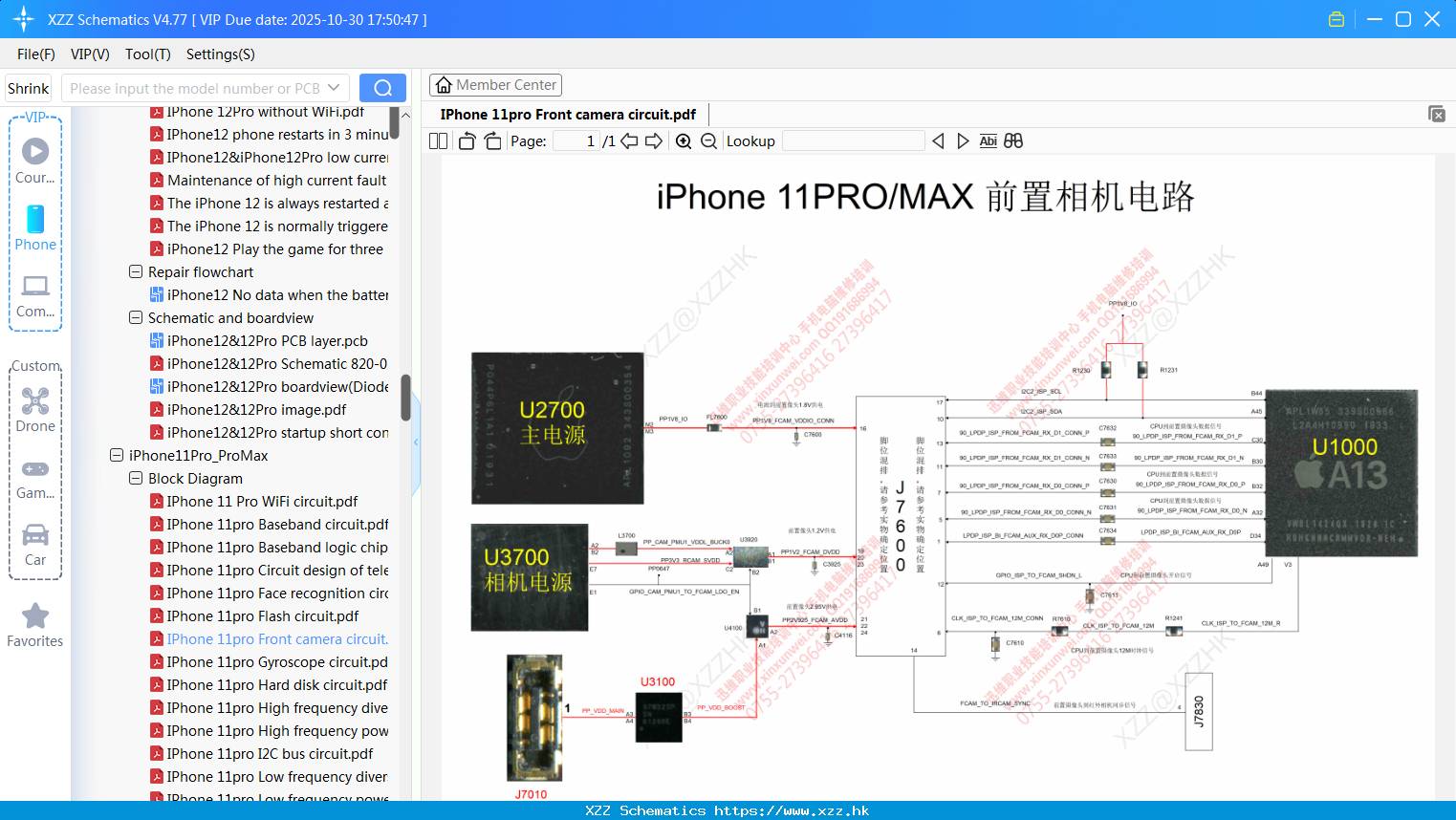Click the home icon in Member Center
The image size is (1456, 820).
[444, 85]
